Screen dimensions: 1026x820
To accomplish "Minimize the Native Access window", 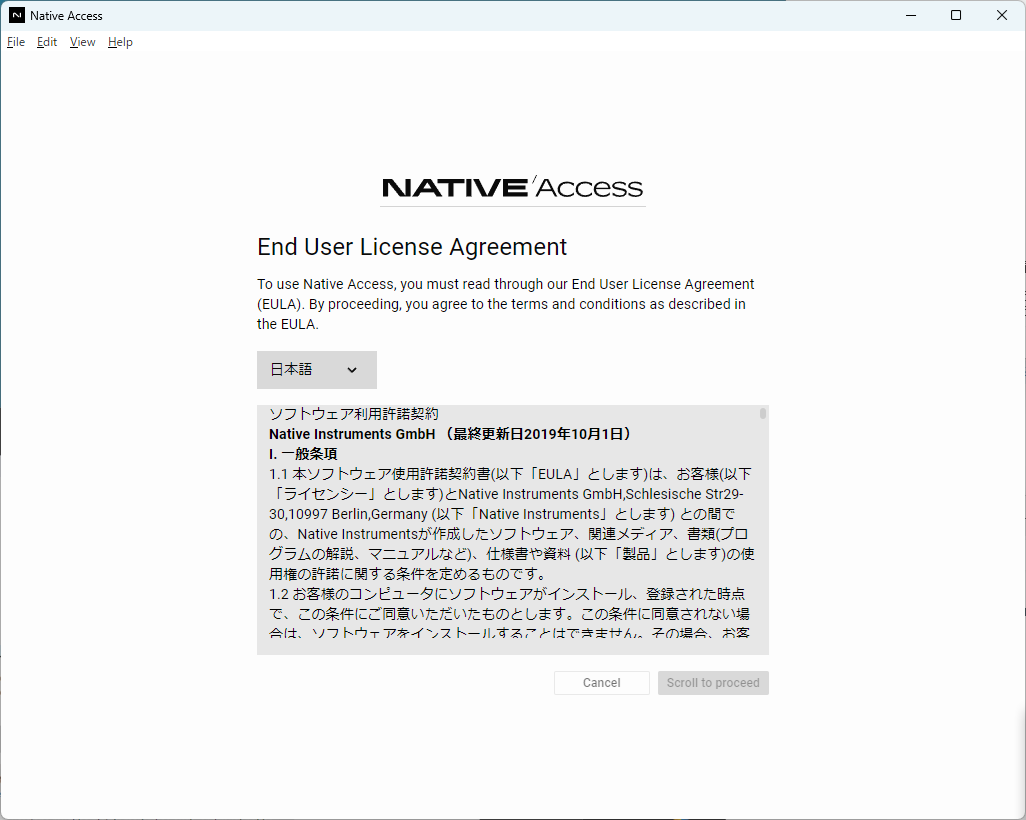I will pos(910,15).
